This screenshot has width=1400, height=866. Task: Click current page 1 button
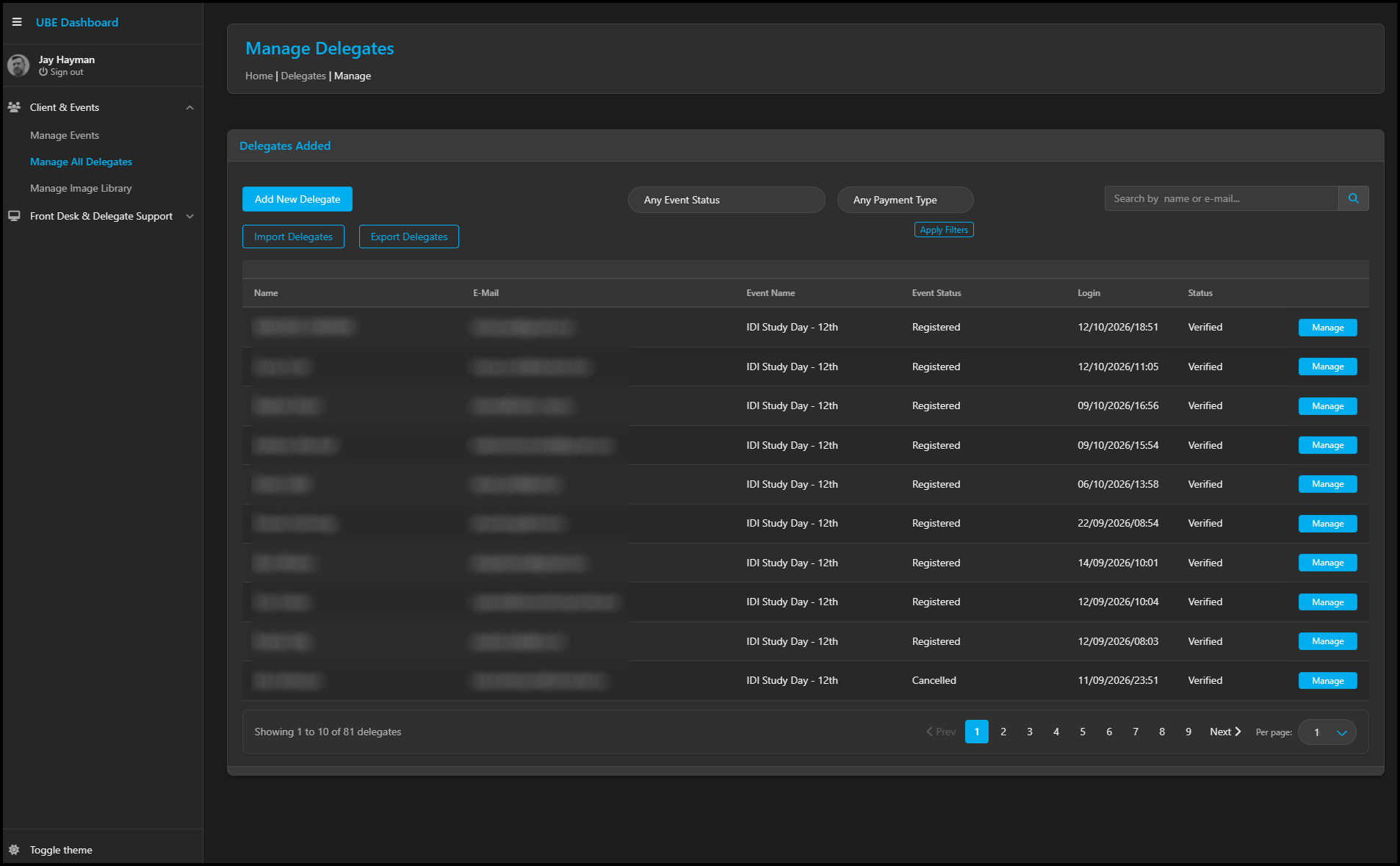(x=977, y=732)
